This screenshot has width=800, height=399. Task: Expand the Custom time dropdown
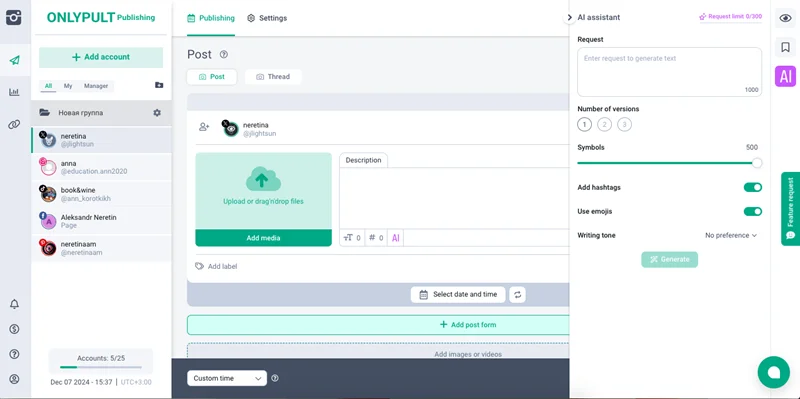pyautogui.click(x=227, y=378)
